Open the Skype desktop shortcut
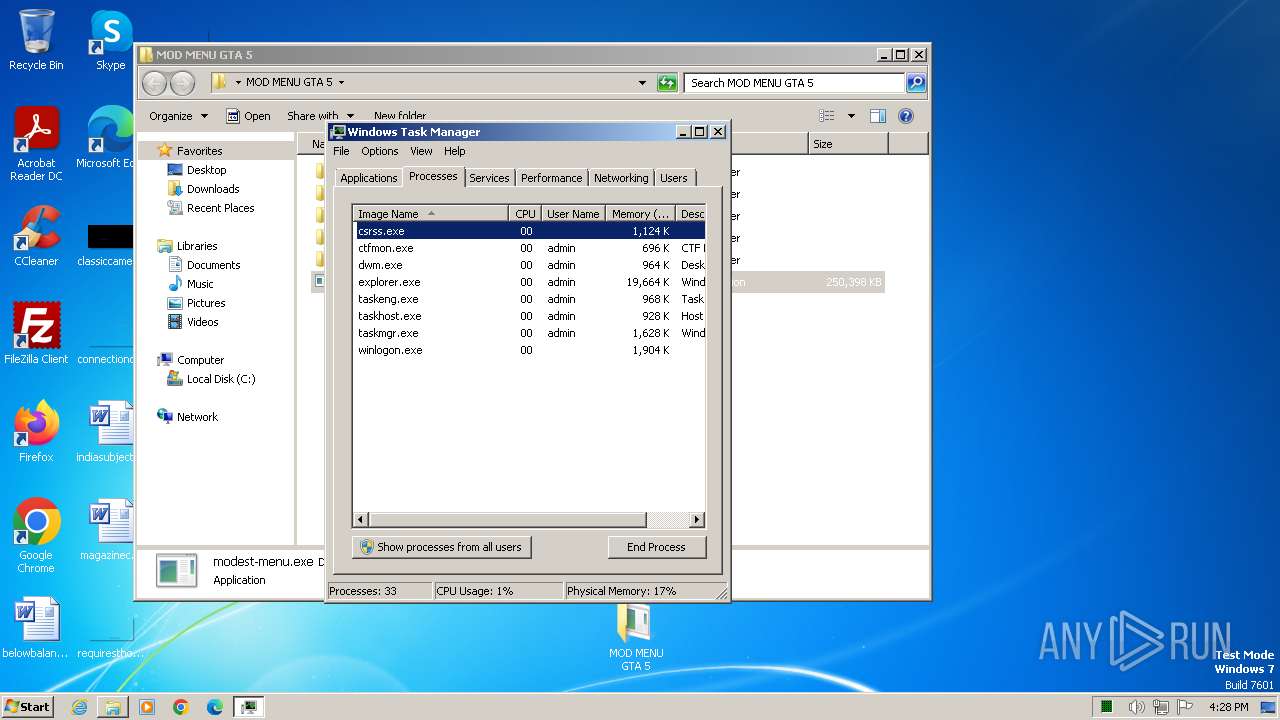This screenshot has height=720, width=1280. [110, 40]
